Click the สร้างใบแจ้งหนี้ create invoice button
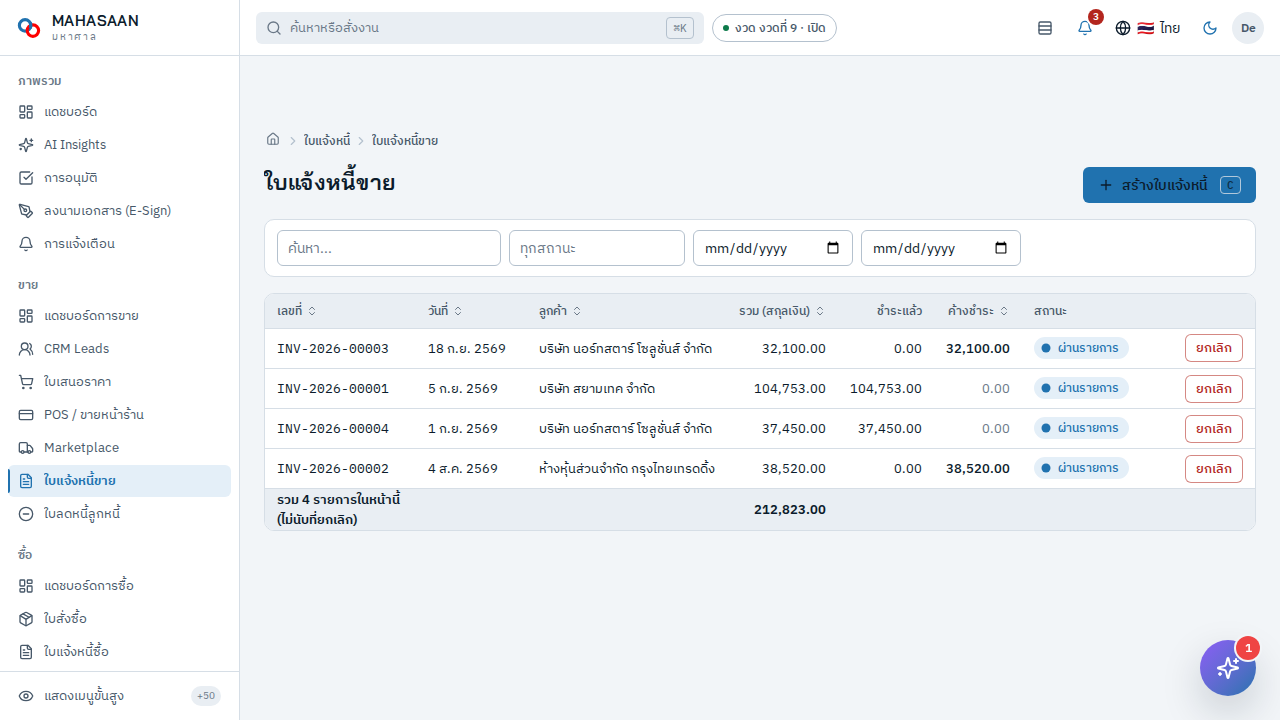The height and width of the screenshot is (720, 1280). (x=1169, y=185)
